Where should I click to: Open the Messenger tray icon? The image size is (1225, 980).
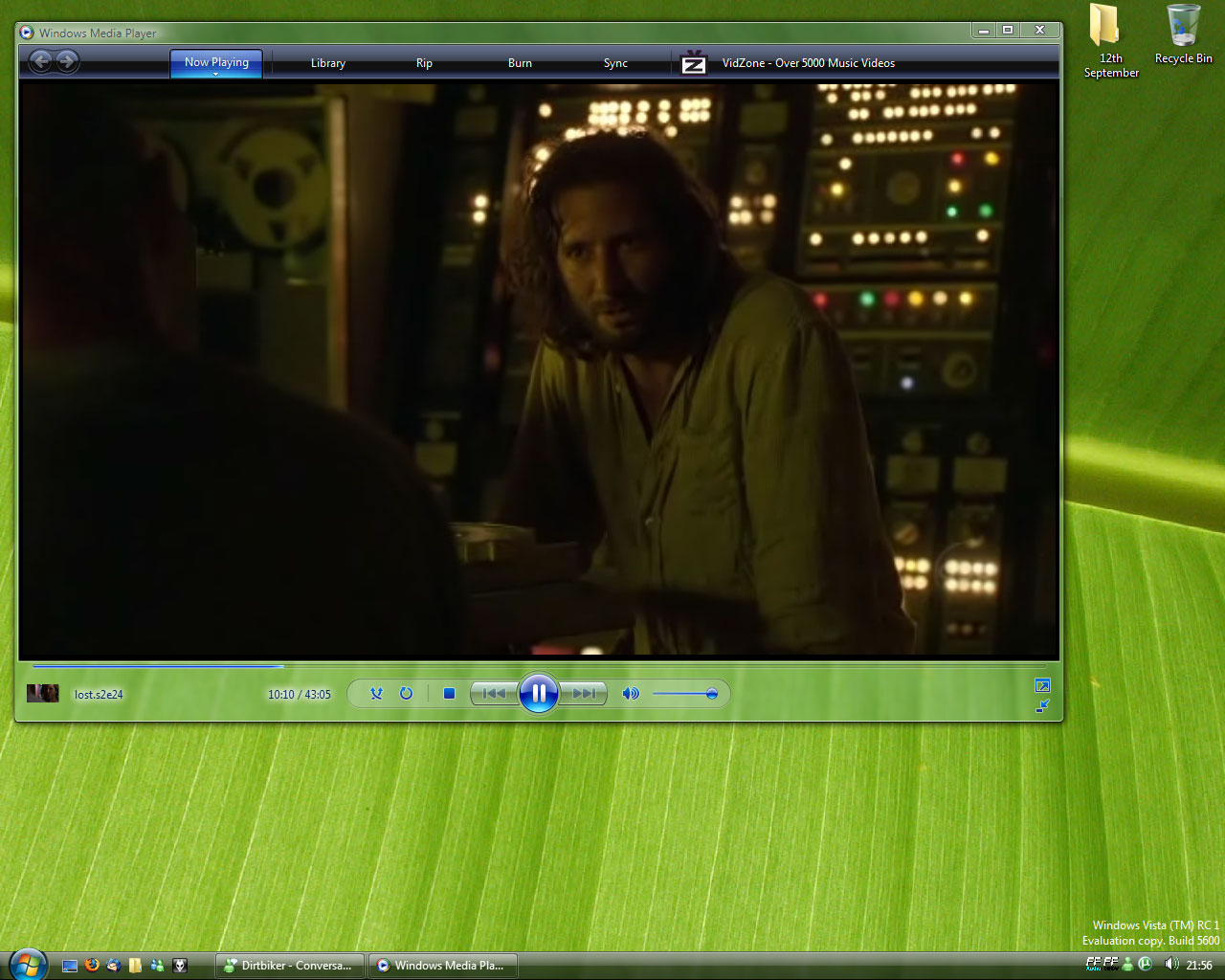click(1127, 965)
